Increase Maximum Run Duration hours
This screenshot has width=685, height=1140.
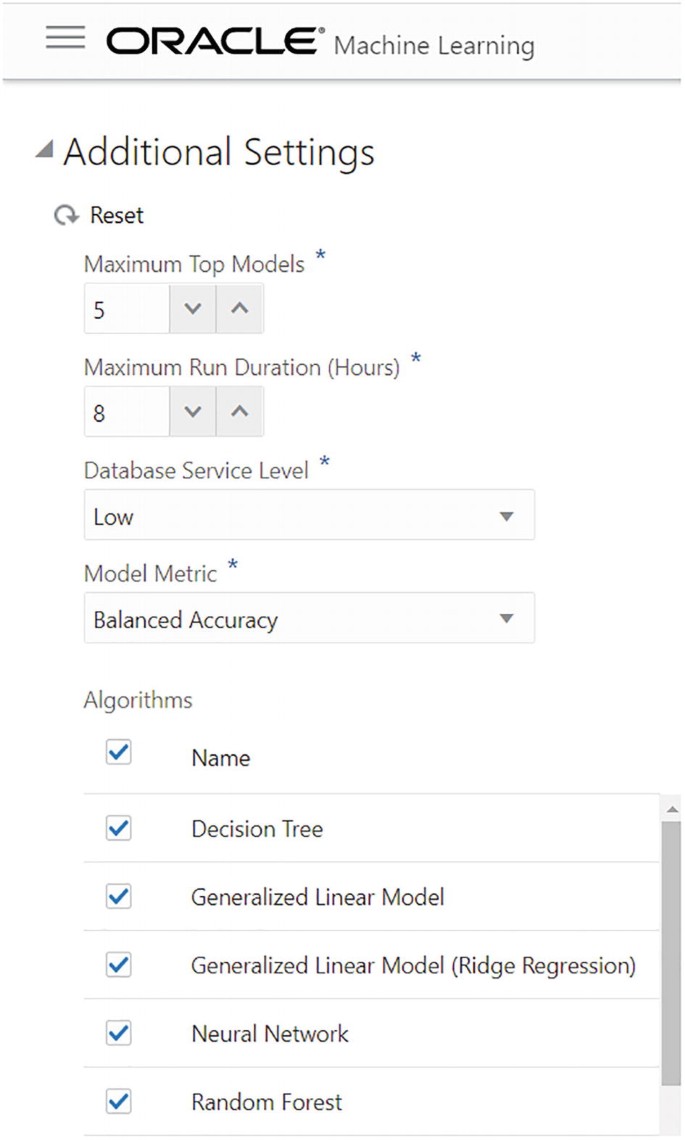pos(239,412)
